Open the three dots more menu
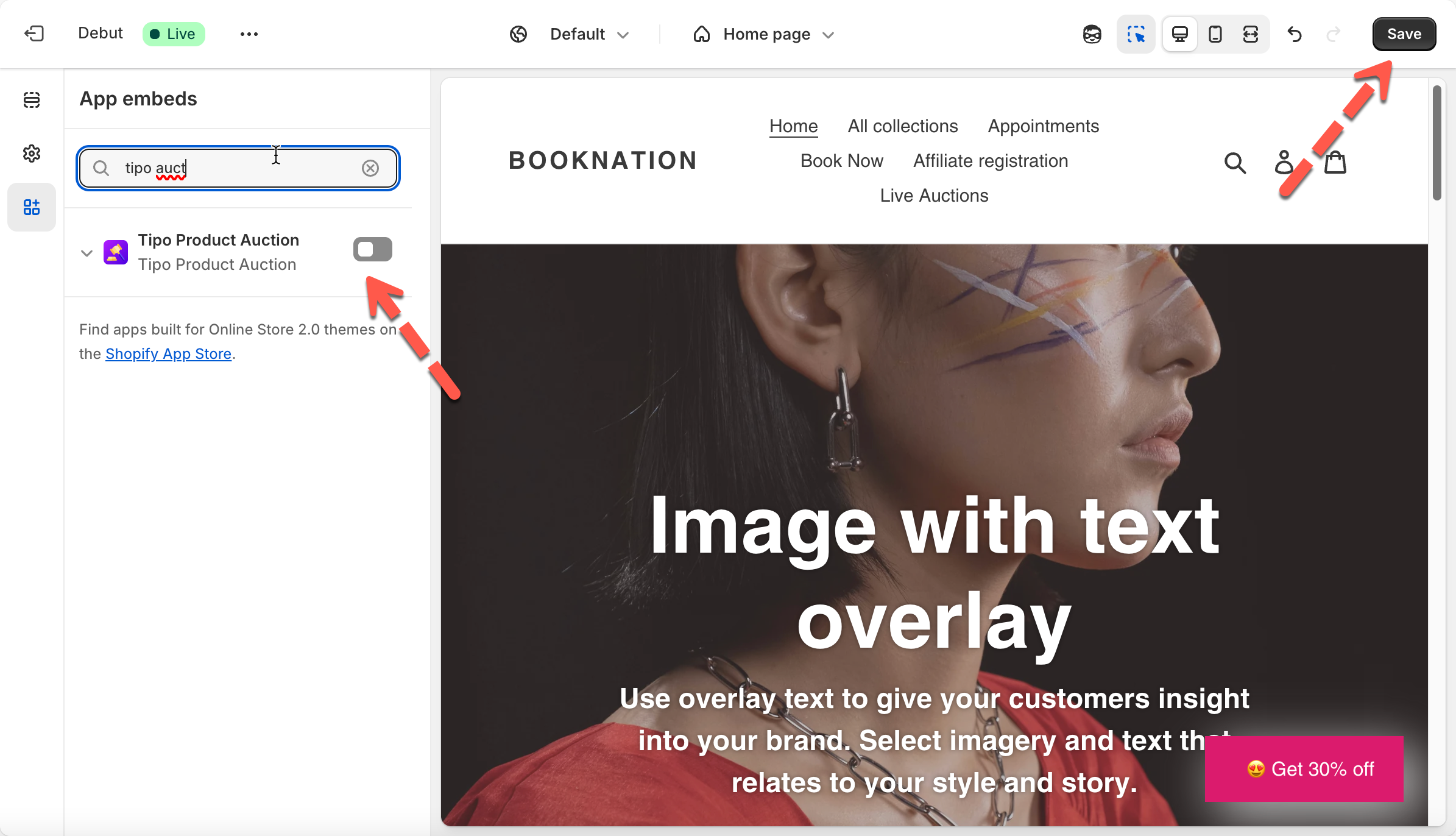1456x836 pixels. tap(249, 34)
